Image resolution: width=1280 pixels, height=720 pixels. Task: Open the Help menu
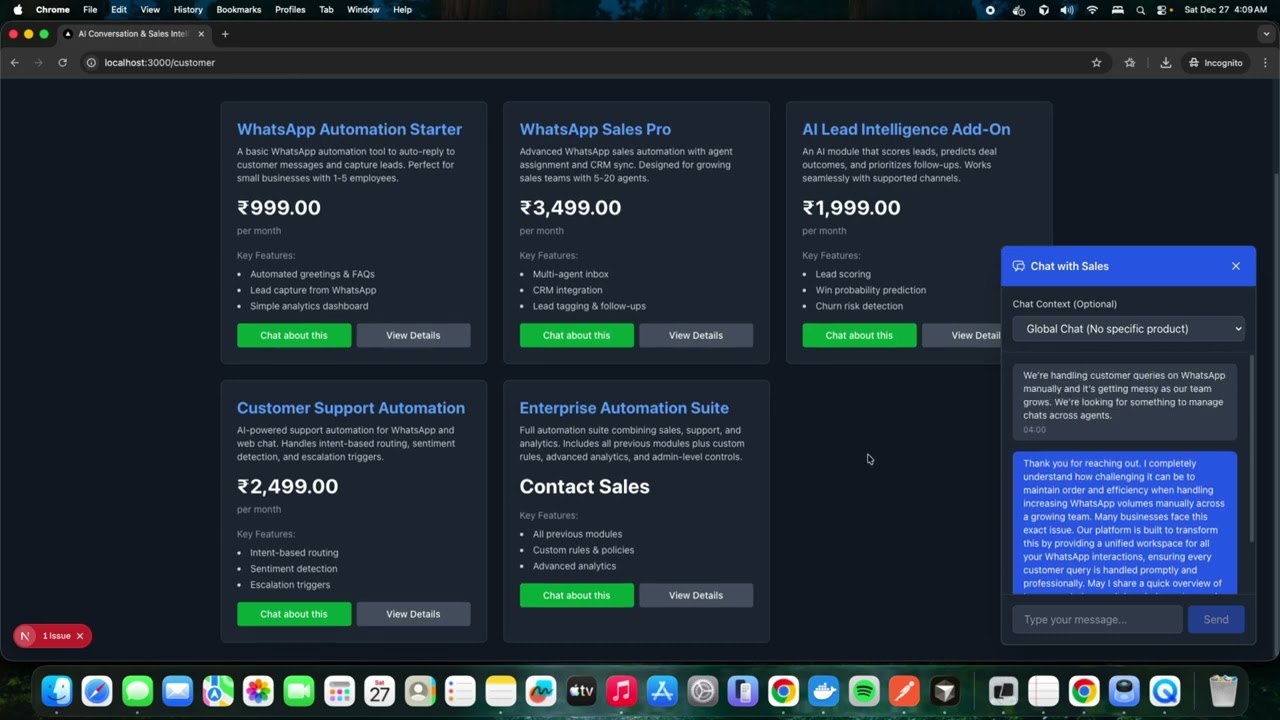[402, 9]
